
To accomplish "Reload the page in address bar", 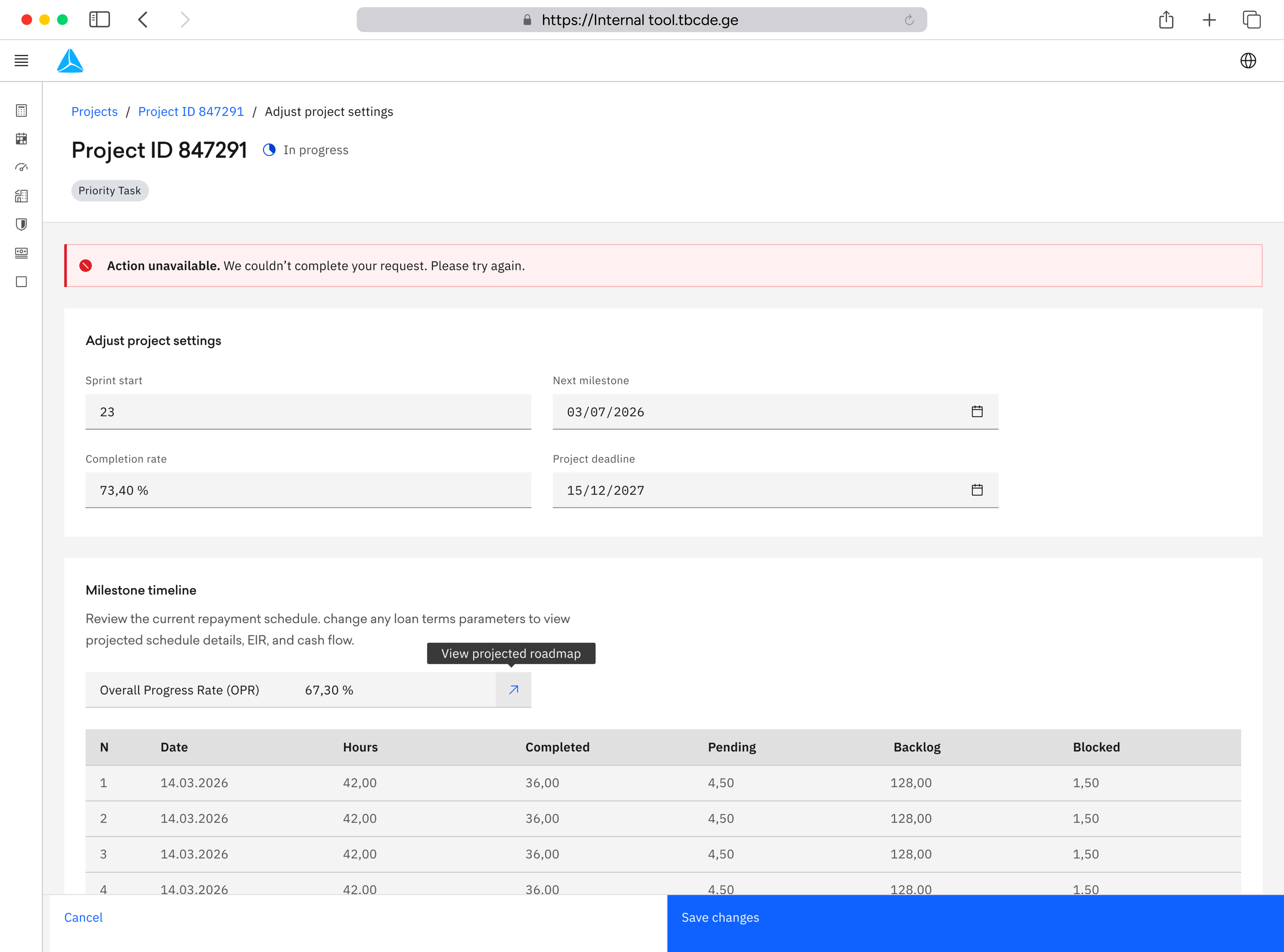I will 909,20.
